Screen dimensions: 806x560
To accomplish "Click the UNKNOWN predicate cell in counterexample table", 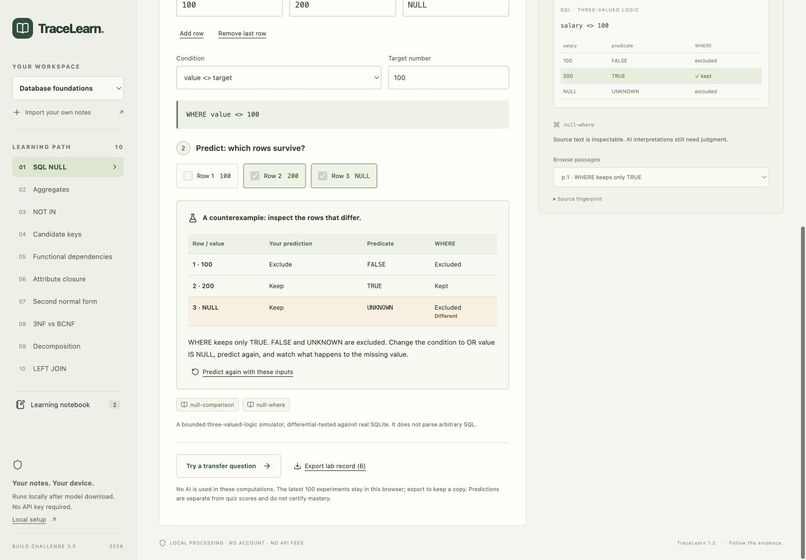I will [x=380, y=308].
